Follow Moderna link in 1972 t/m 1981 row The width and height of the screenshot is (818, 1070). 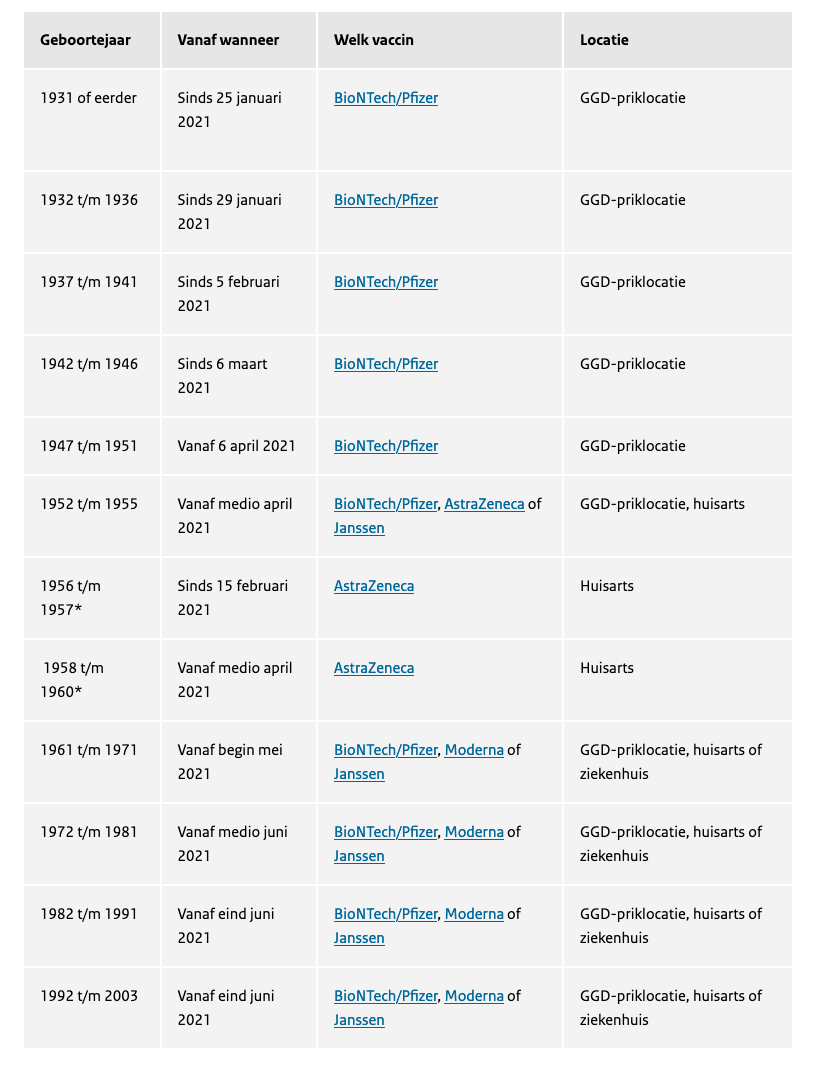[474, 832]
